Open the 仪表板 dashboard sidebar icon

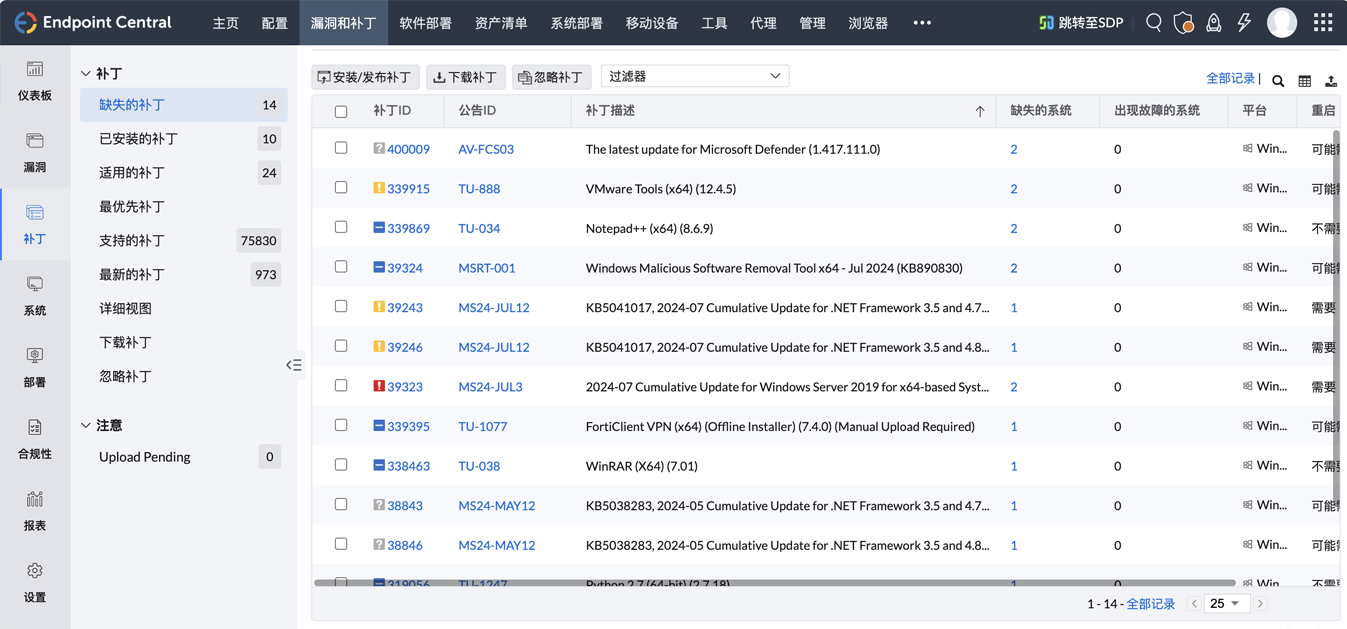click(35, 69)
